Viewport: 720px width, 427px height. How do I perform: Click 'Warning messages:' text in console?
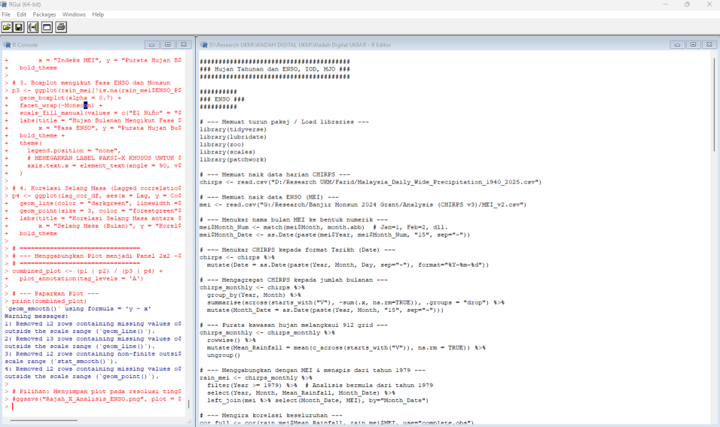36,316
